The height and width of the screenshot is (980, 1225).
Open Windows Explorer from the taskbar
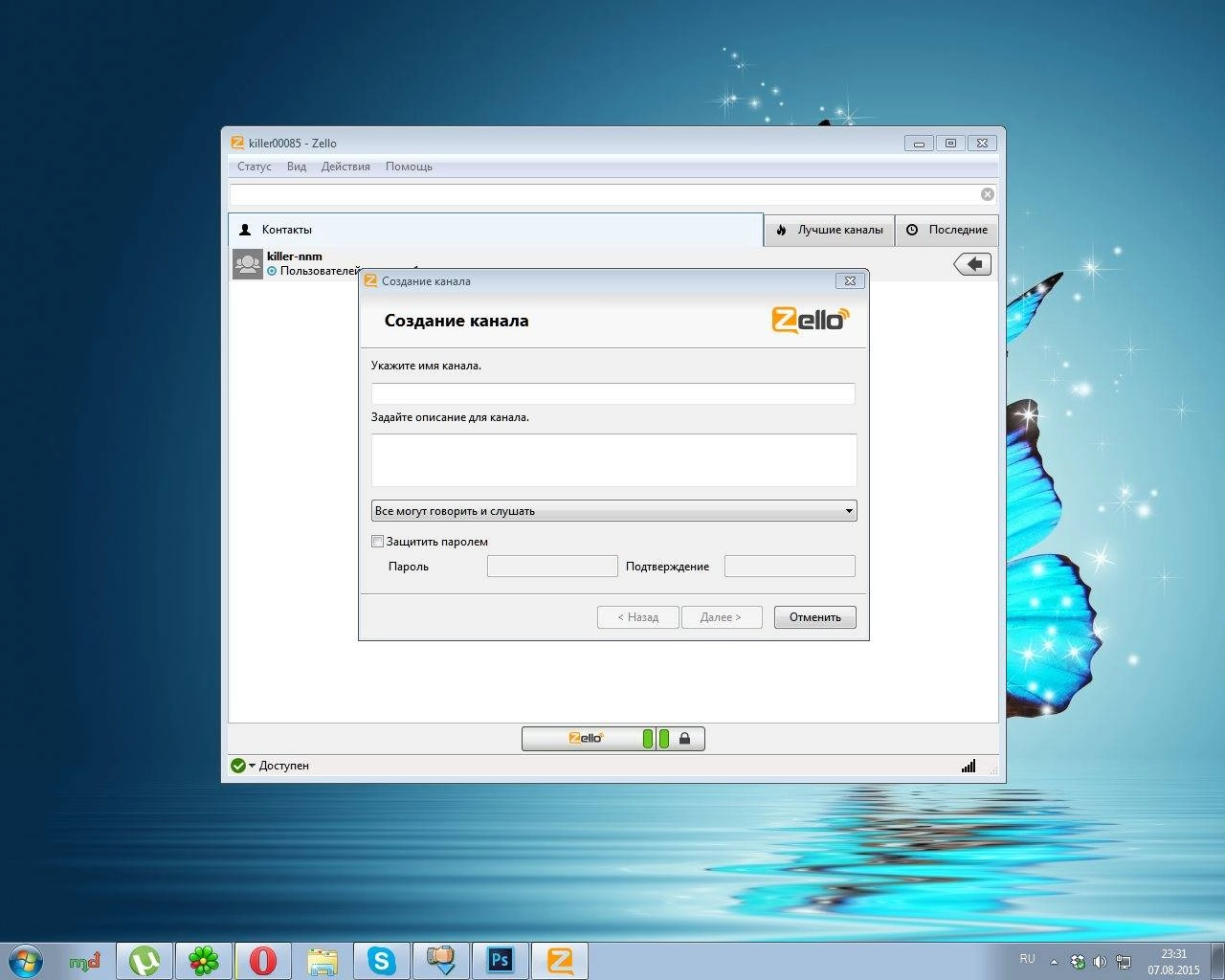[x=323, y=960]
